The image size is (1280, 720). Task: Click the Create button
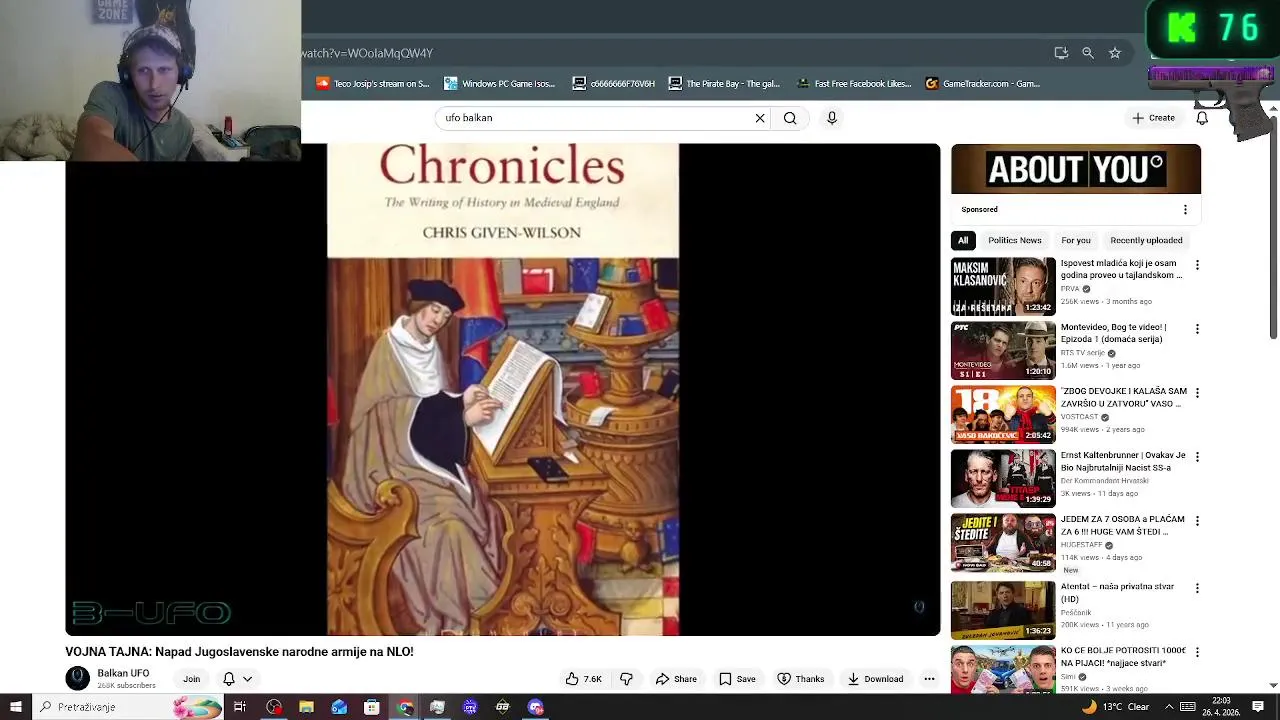[x=1153, y=118]
